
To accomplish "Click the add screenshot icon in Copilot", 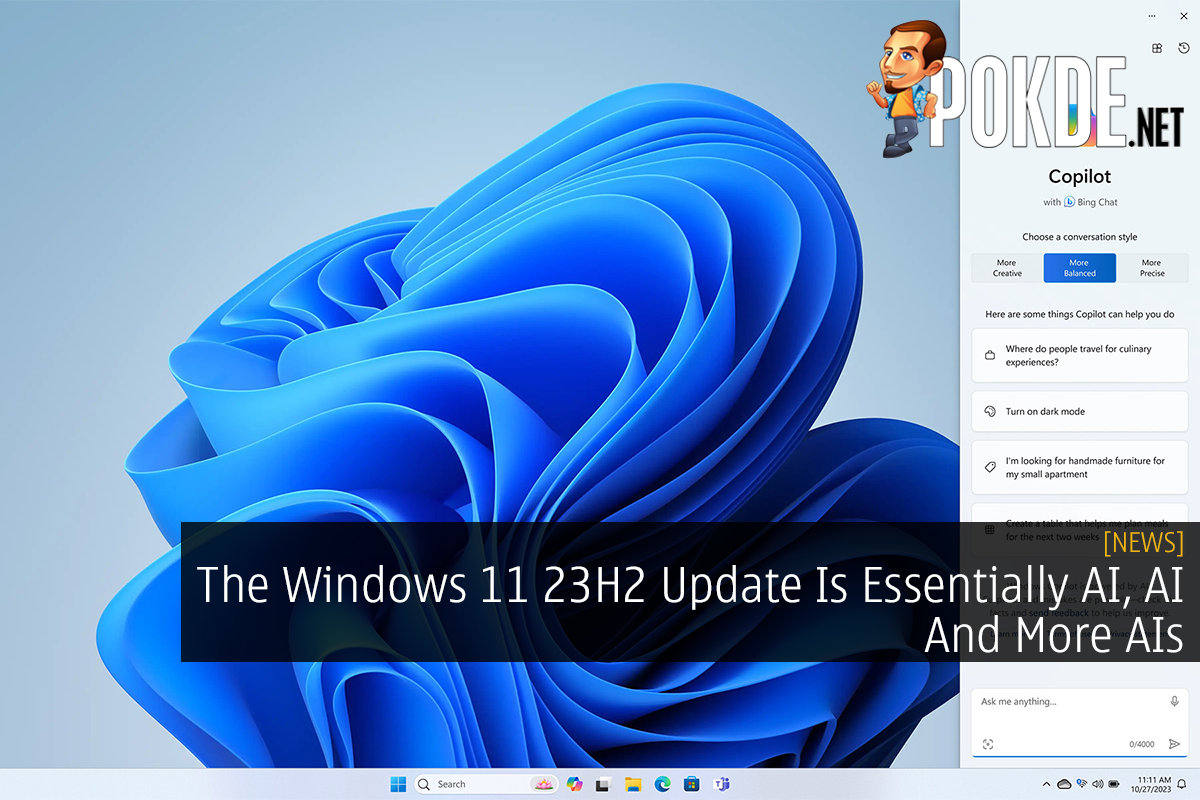I will (x=988, y=744).
